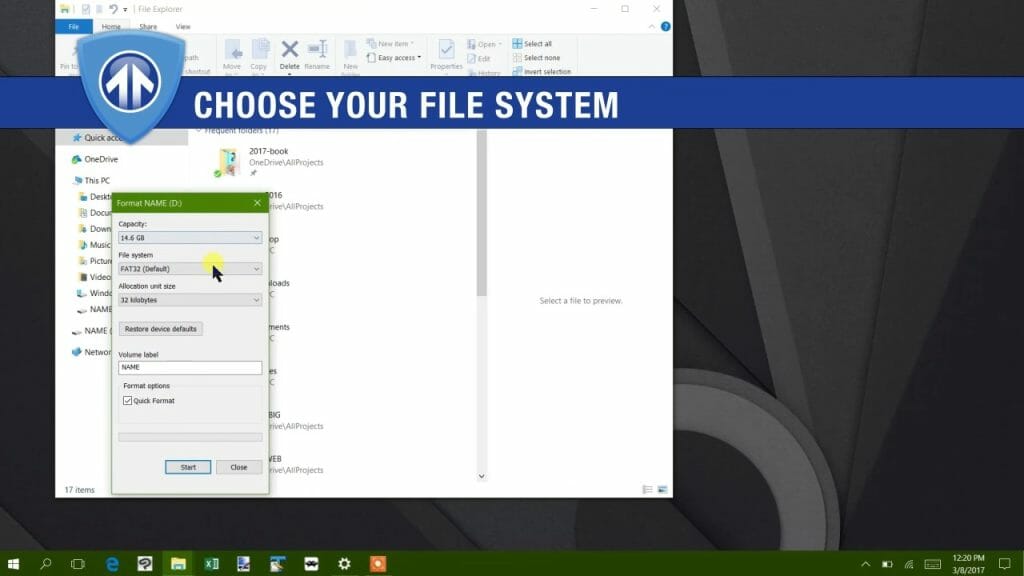Click Start in Format dialog

[x=188, y=467]
